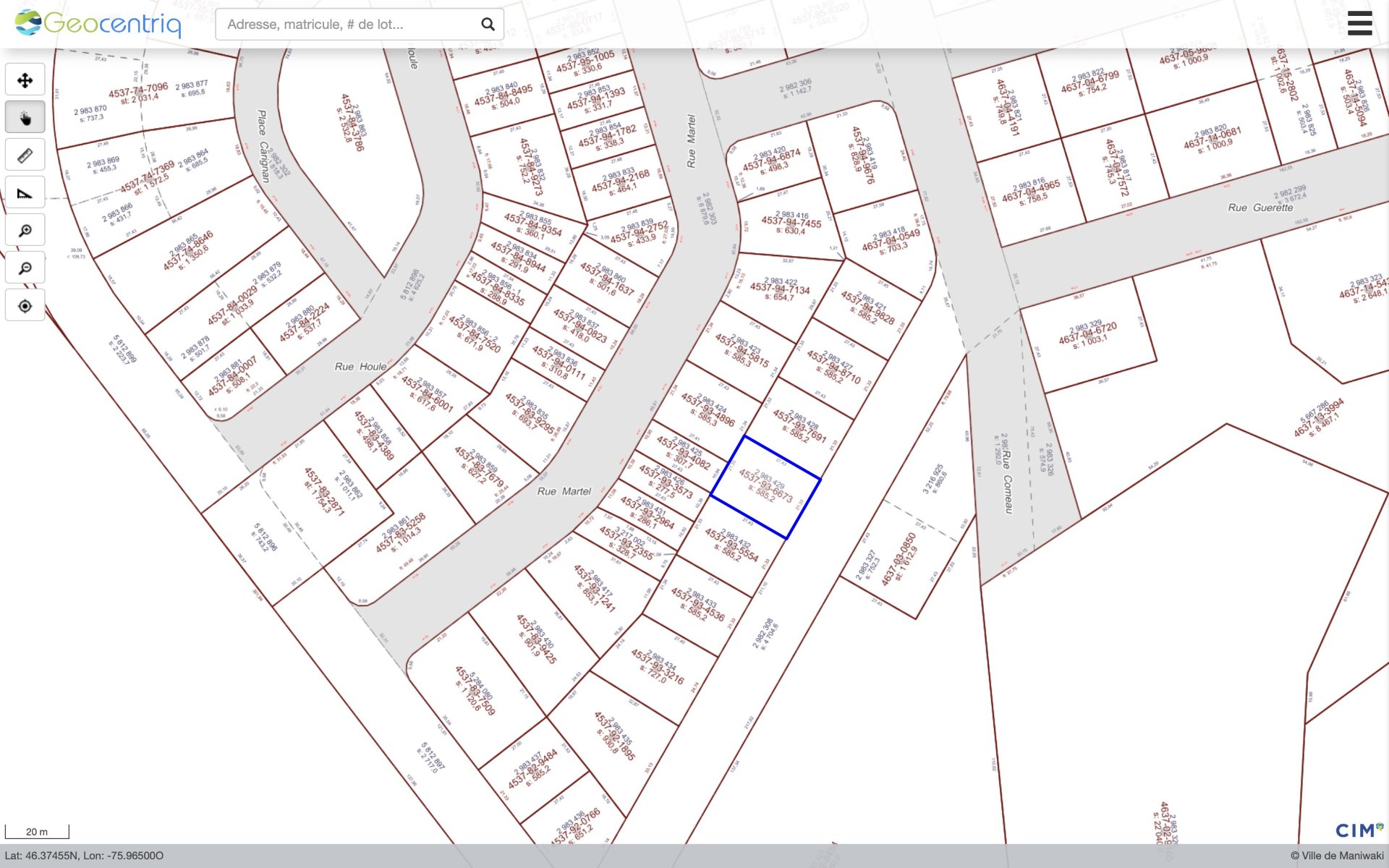This screenshot has height=868, width=1389.
Task: Click the geolocation crosshair icon
Action: [x=25, y=305]
